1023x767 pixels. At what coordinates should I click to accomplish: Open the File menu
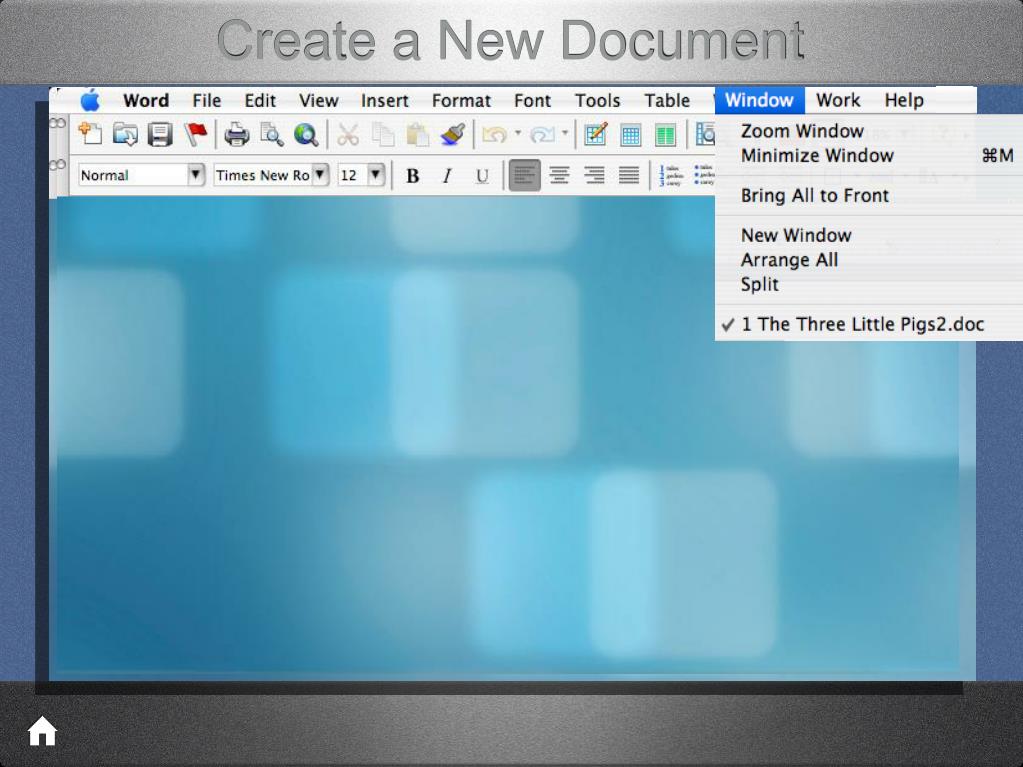tap(207, 100)
